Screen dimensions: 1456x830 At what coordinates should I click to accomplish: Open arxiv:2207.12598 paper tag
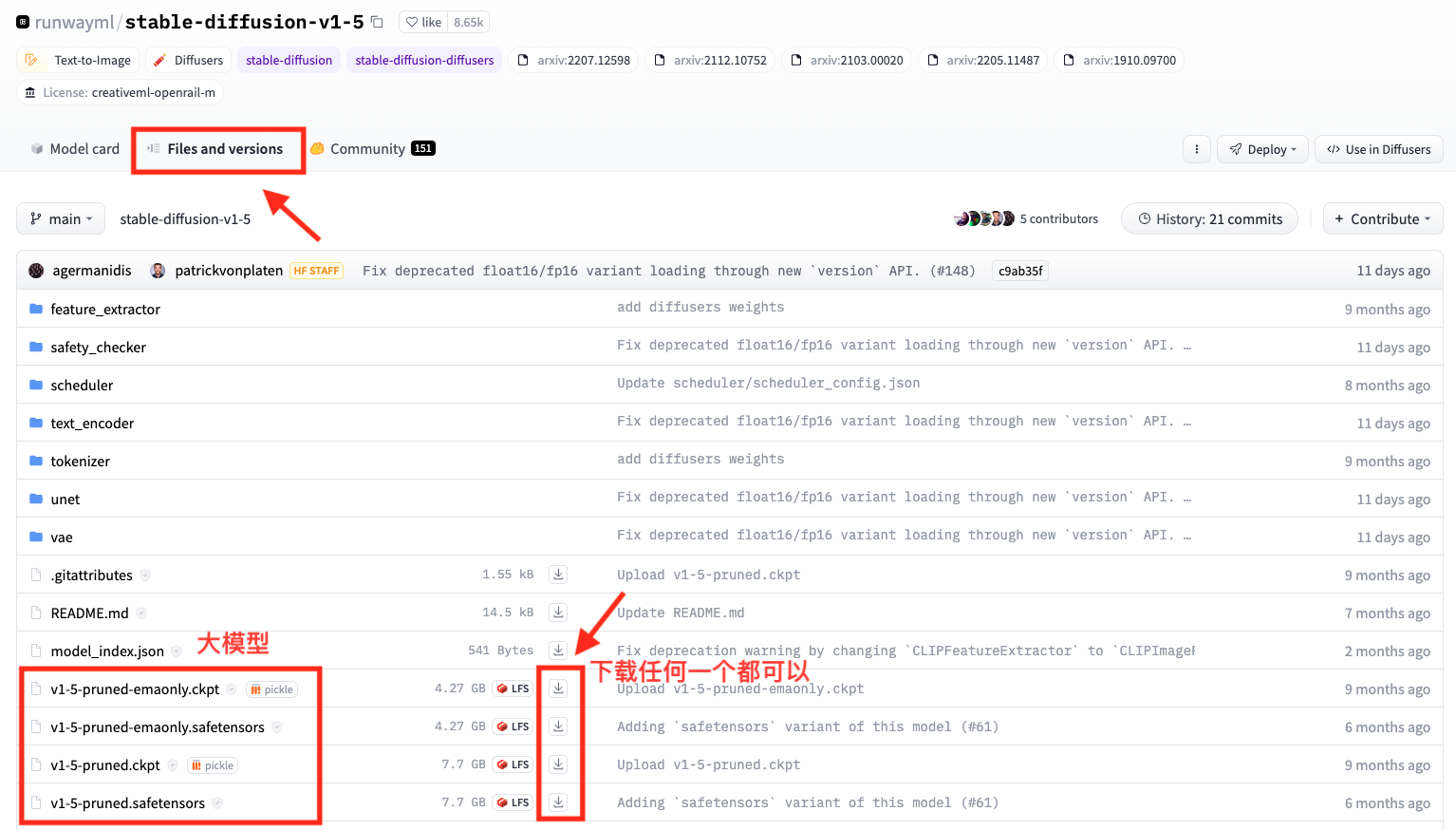click(573, 60)
